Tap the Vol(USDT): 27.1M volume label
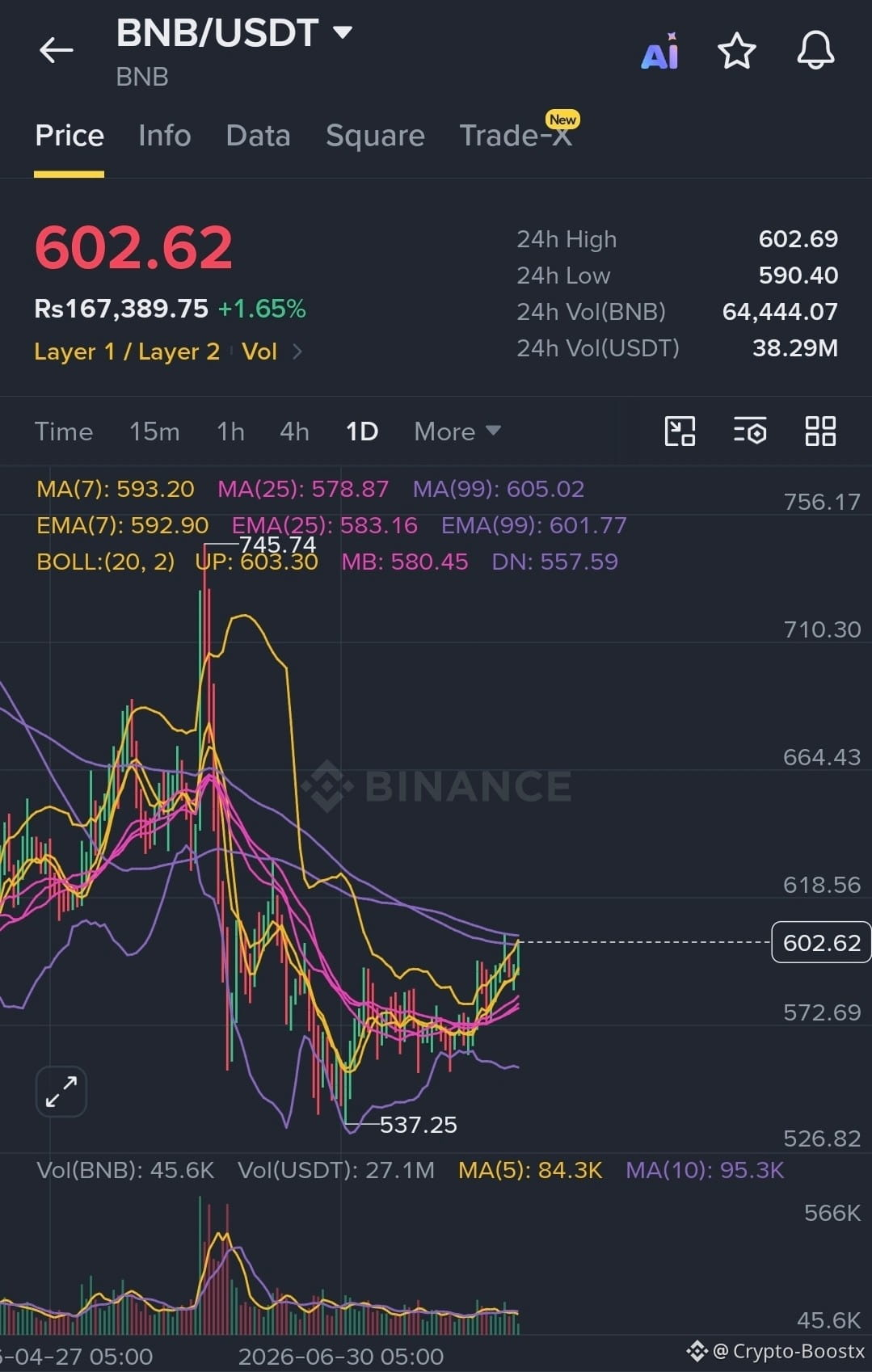 tap(336, 1170)
